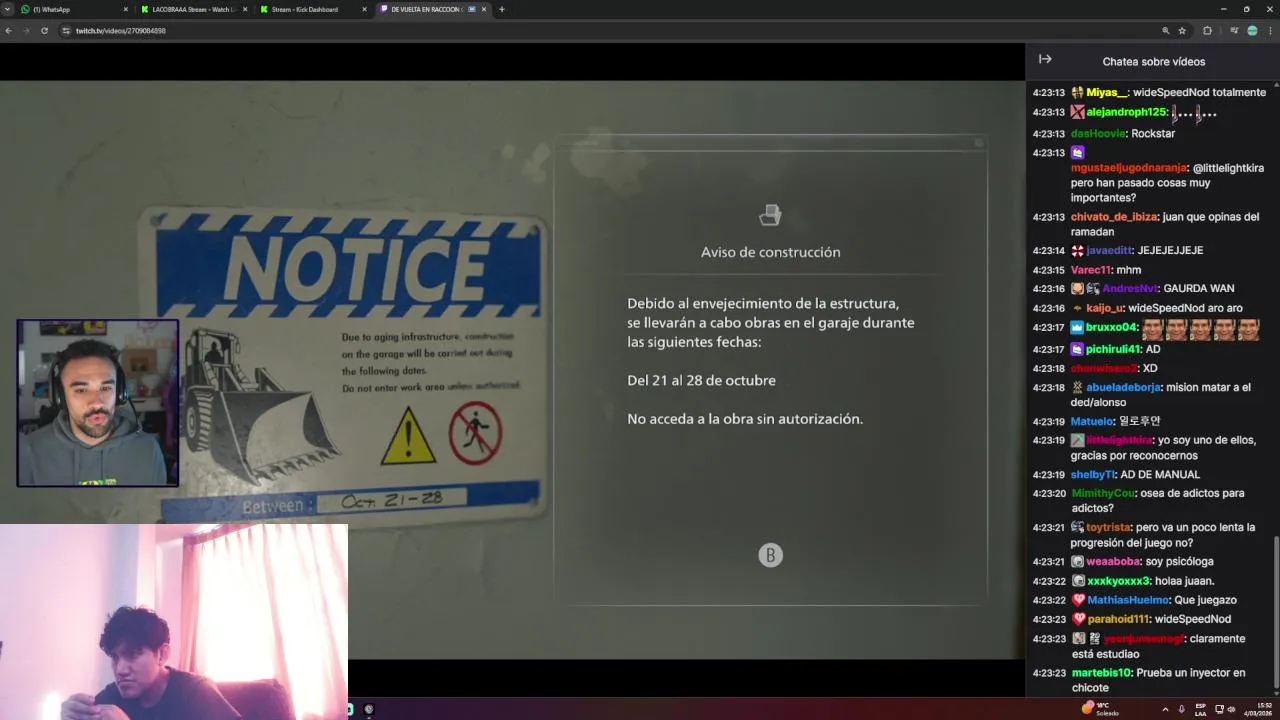Collapse the chat panel with the arrow icon
1280x720 pixels.
click(1045, 59)
